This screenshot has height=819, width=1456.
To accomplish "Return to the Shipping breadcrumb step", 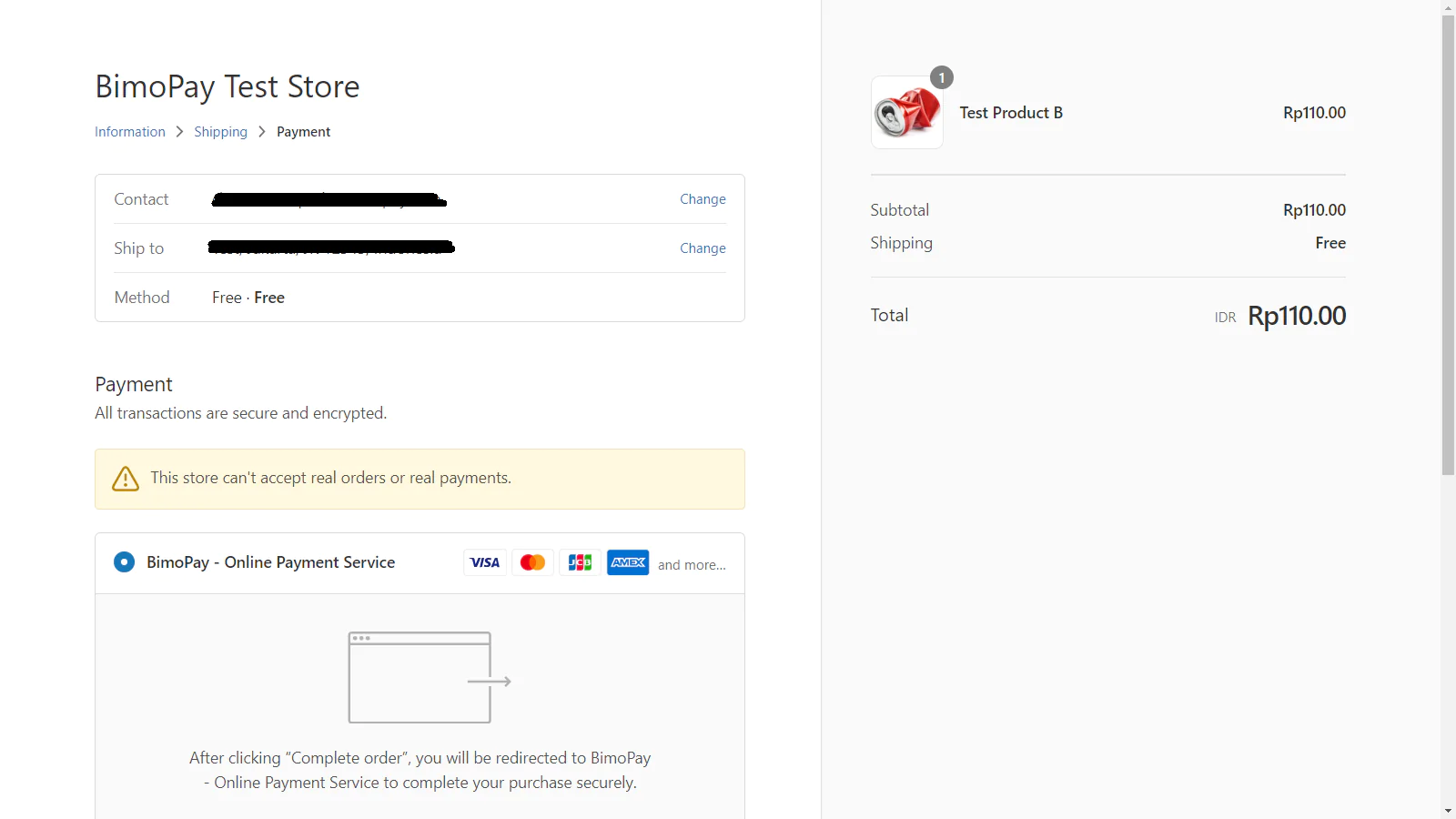I will pos(220,132).
